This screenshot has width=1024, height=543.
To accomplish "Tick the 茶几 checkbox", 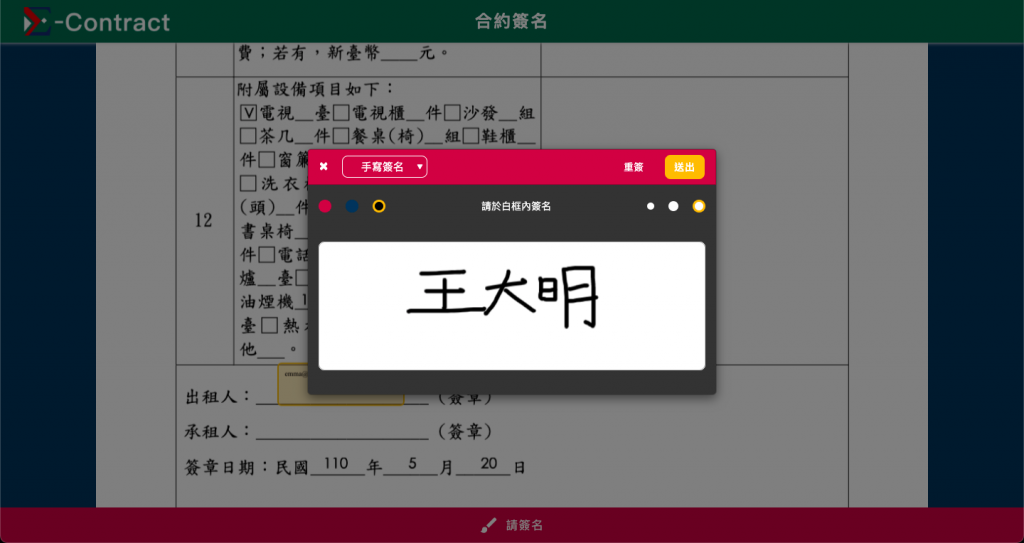I will click(248, 137).
